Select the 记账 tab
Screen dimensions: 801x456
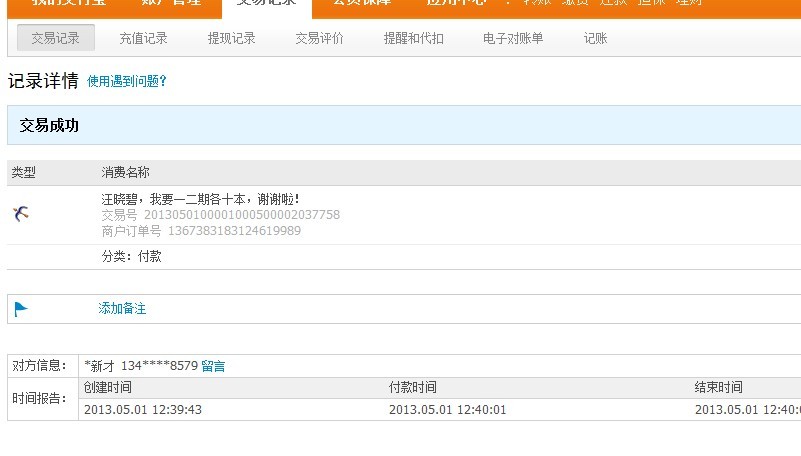tap(595, 38)
